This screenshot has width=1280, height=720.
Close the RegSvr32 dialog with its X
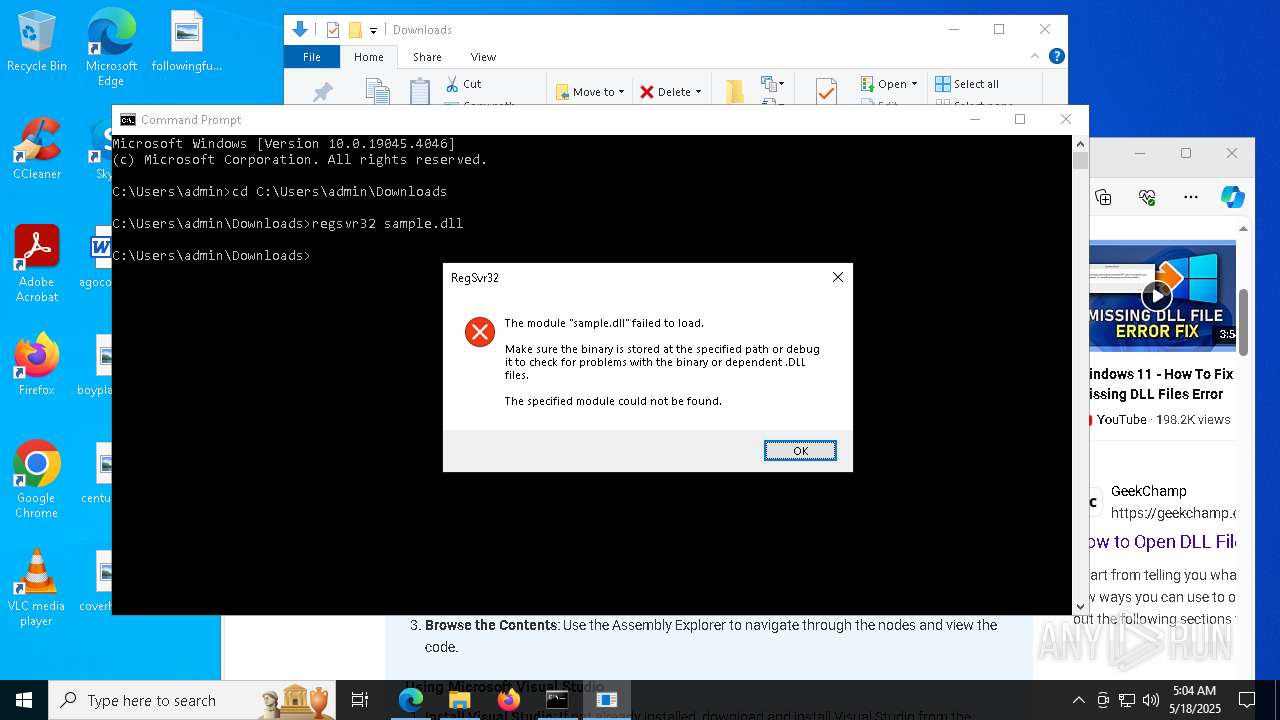838,277
